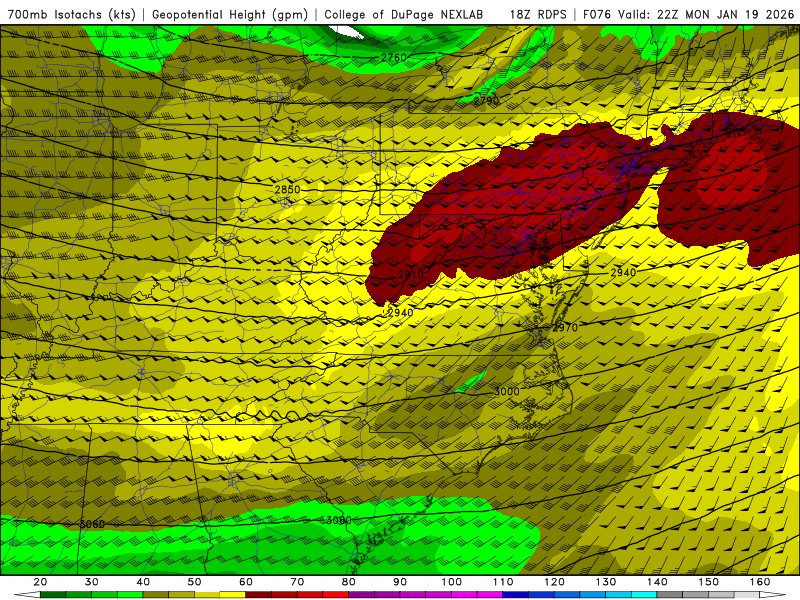Click the 100 value on the color scale
The width and height of the screenshot is (800, 600).
452,582
